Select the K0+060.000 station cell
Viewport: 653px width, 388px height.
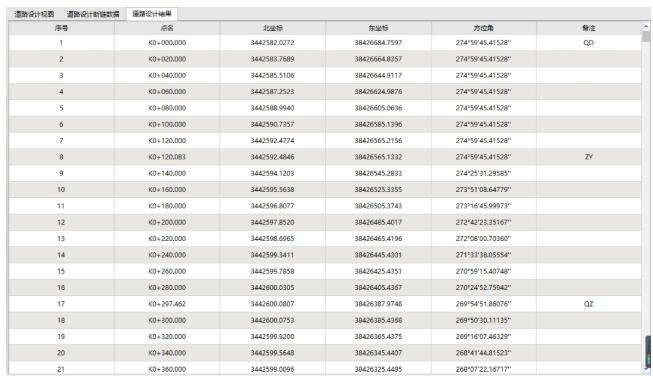[x=167, y=92]
